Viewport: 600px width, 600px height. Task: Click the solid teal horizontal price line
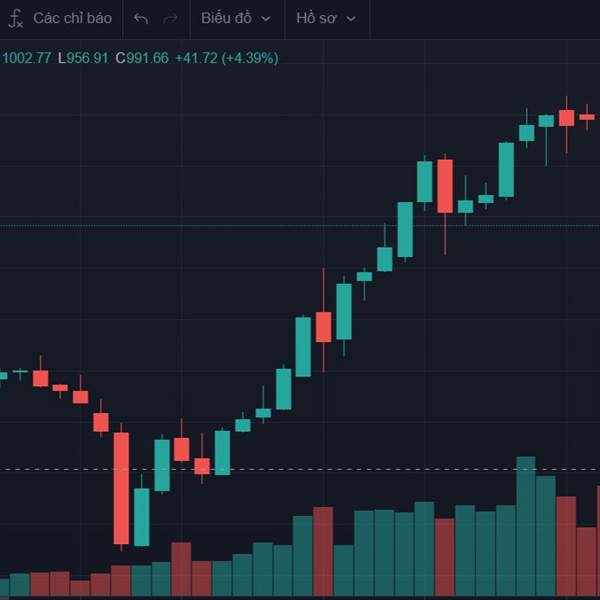tap(300, 226)
